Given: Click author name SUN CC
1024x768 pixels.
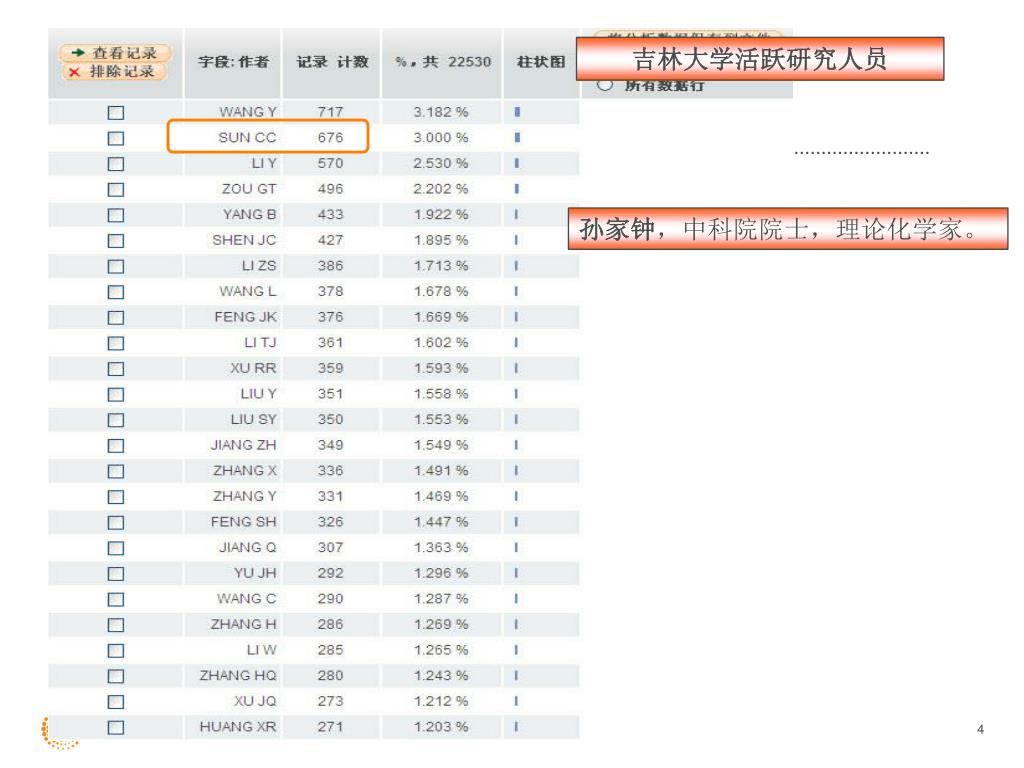Looking at the screenshot, I should pyautogui.click(x=247, y=138).
